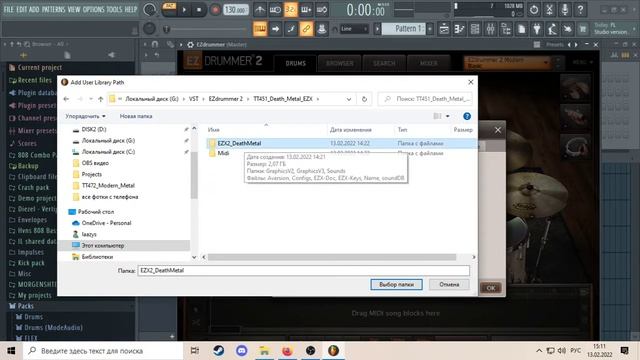Open the project picker page icon
Viewport: 640px width, 360px height.
tap(521, 29)
